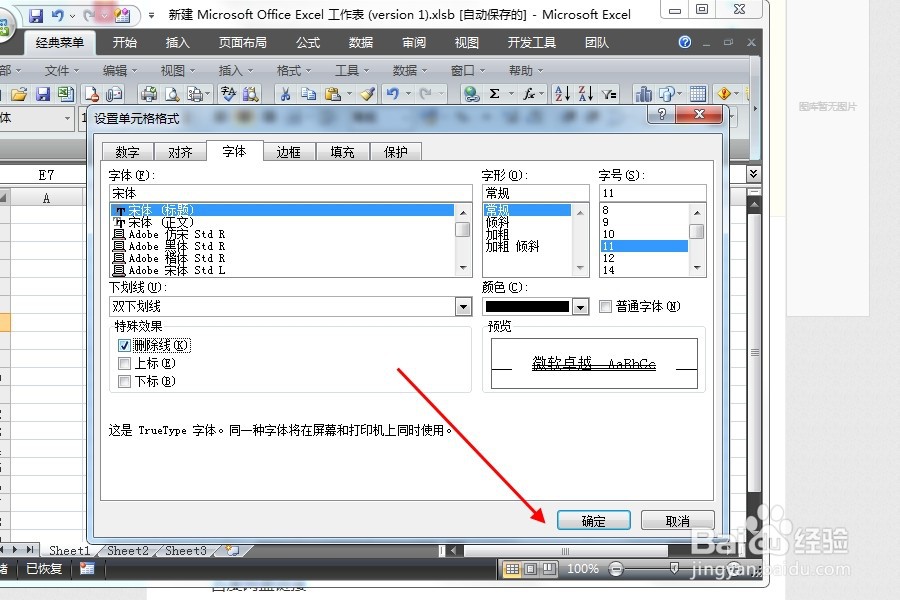900x600 pixels.
Task: Click the 取消 button to cancel
Action: click(677, 521)
